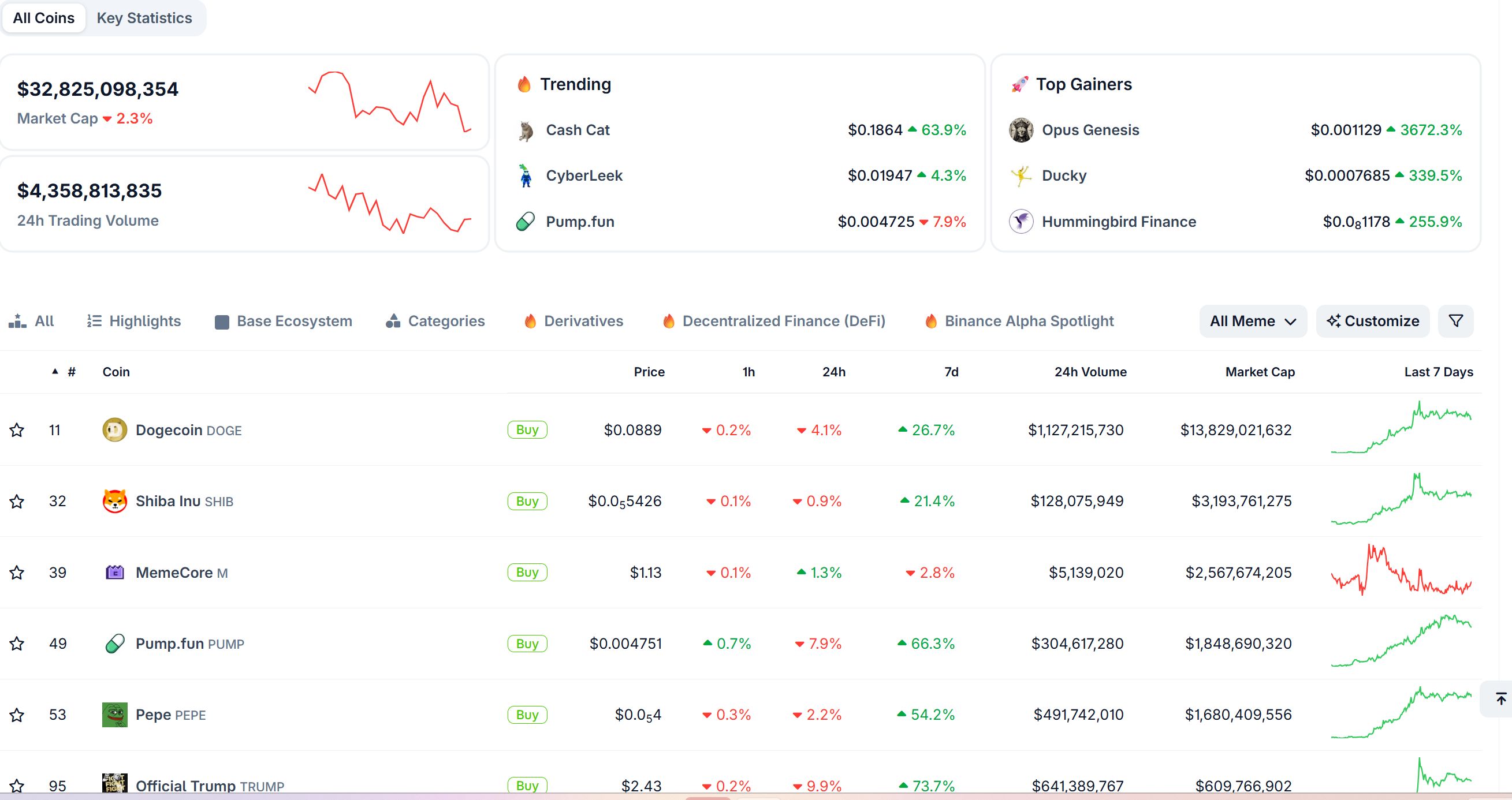Click the Shiba Inu coin logo
1512x800 pixels.
(114, 501)
